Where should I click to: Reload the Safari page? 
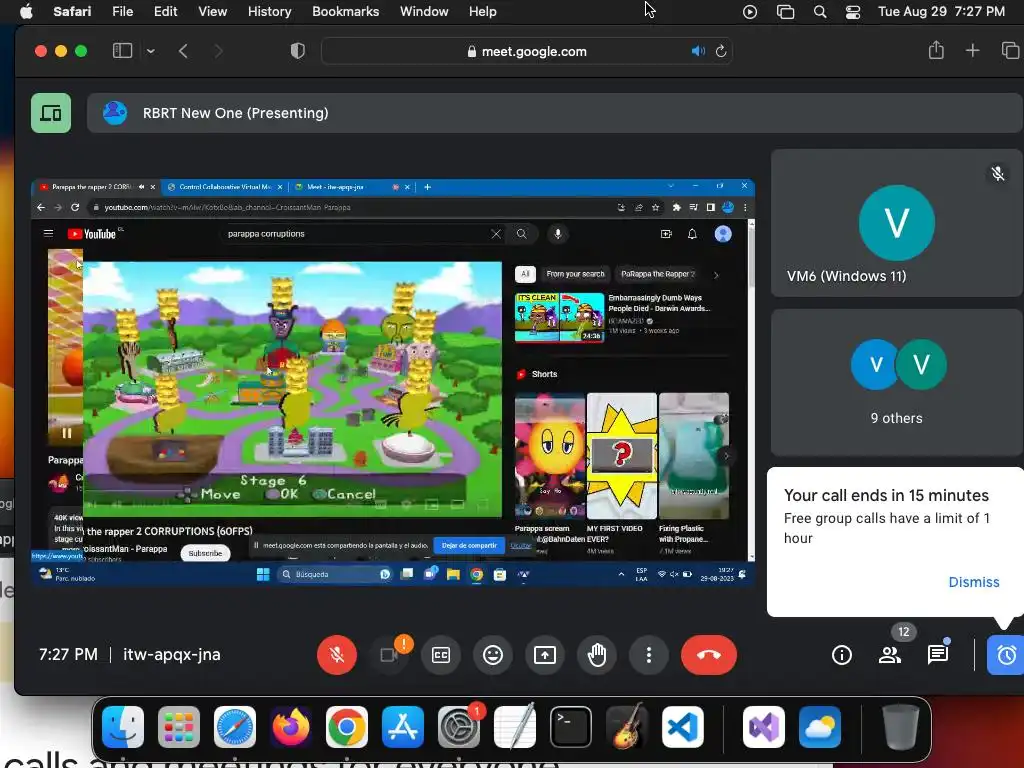pyautogui.click(x=721, y=51)
